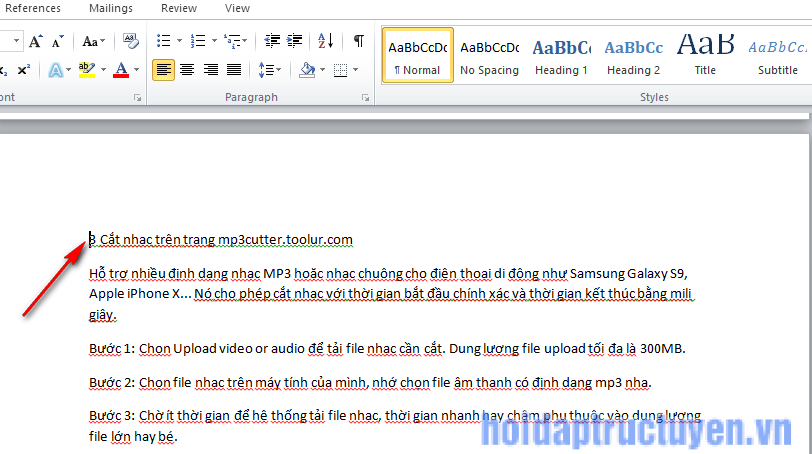Center-align the text
The height and width of the screenshot is (454, 812).
187,70
